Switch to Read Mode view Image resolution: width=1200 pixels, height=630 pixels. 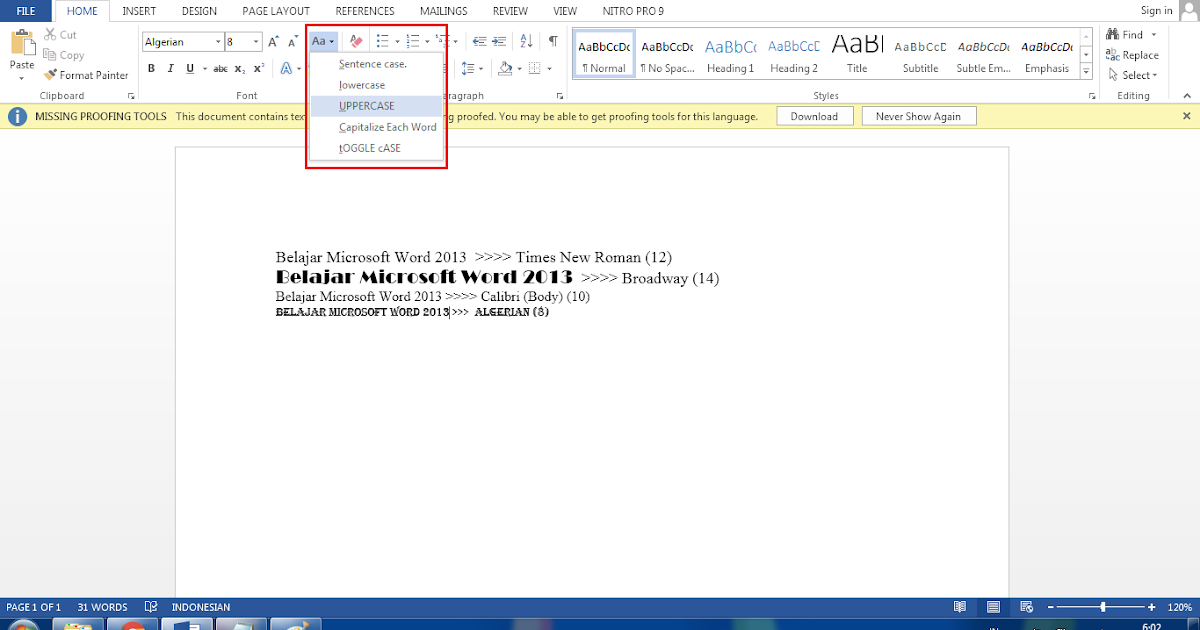click(x=960, y=607)
